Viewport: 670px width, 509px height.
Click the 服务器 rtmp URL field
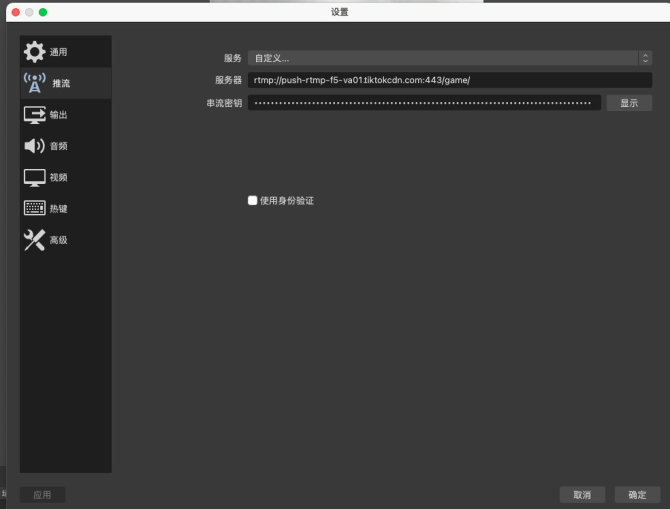[x=450, y=80]
